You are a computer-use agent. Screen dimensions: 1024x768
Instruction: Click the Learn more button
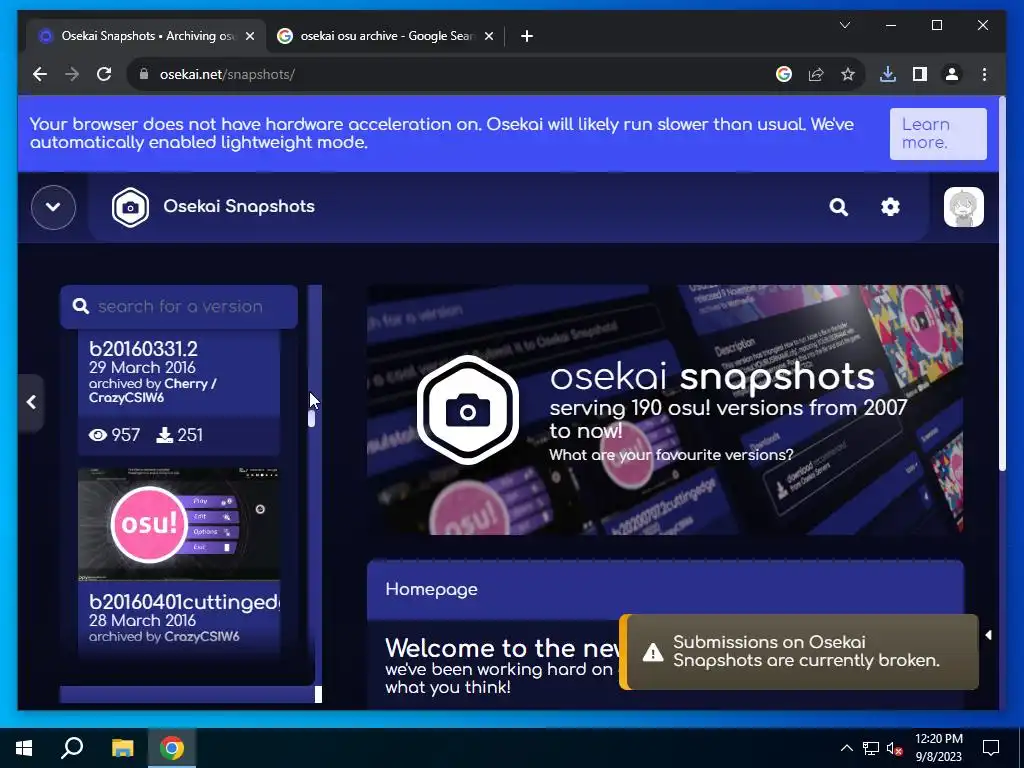(938, 133)
